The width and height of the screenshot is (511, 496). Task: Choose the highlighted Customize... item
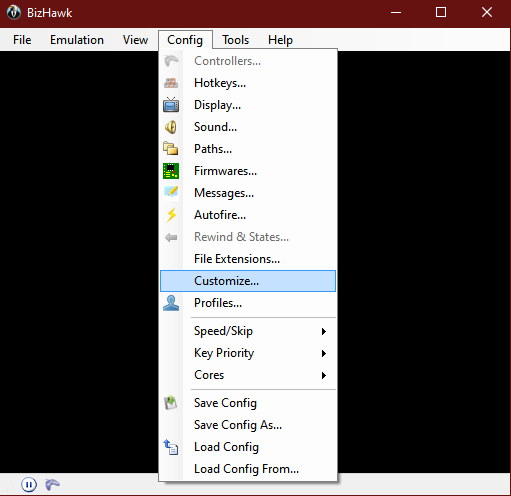(x=248, y=281)
